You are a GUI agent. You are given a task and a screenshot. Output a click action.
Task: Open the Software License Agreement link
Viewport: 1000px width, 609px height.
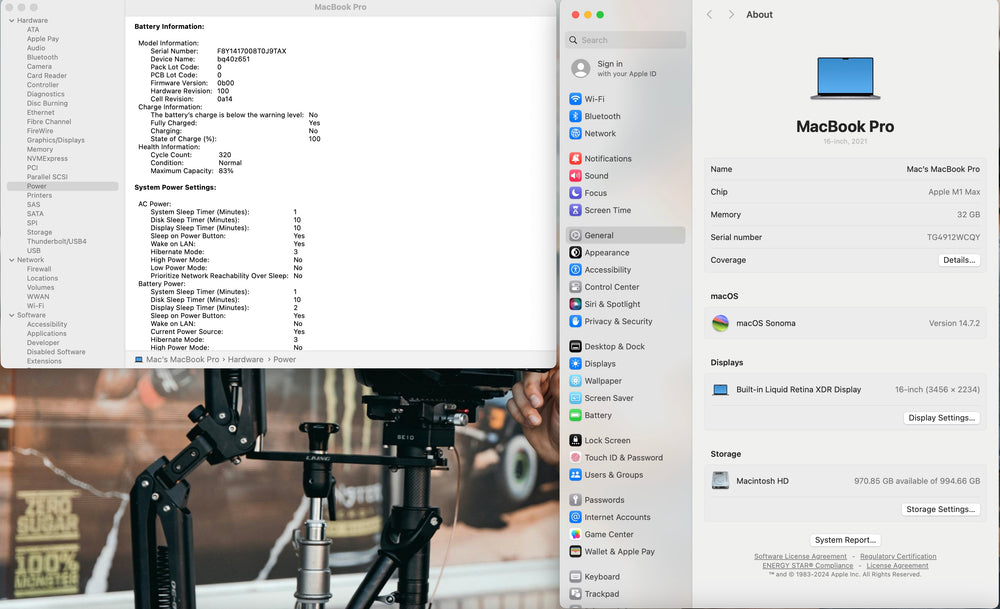pos(800,557)
